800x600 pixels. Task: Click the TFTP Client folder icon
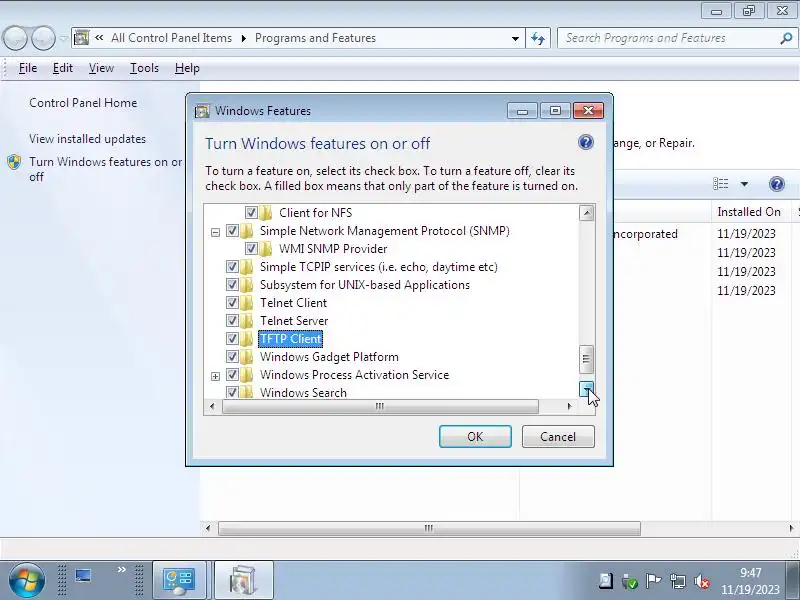247,338
